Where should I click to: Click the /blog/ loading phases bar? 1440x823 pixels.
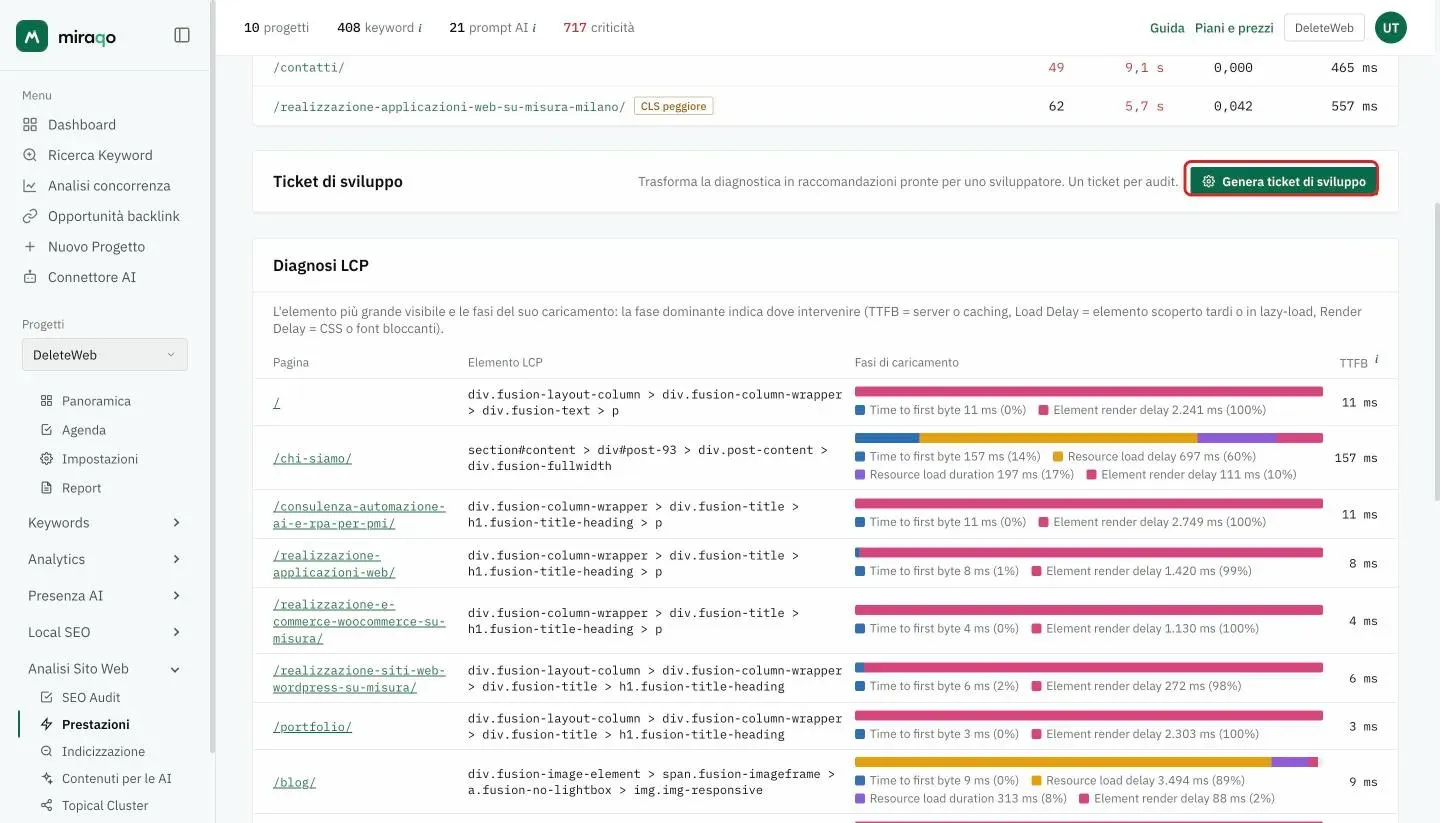click(x=1089, y=762)
